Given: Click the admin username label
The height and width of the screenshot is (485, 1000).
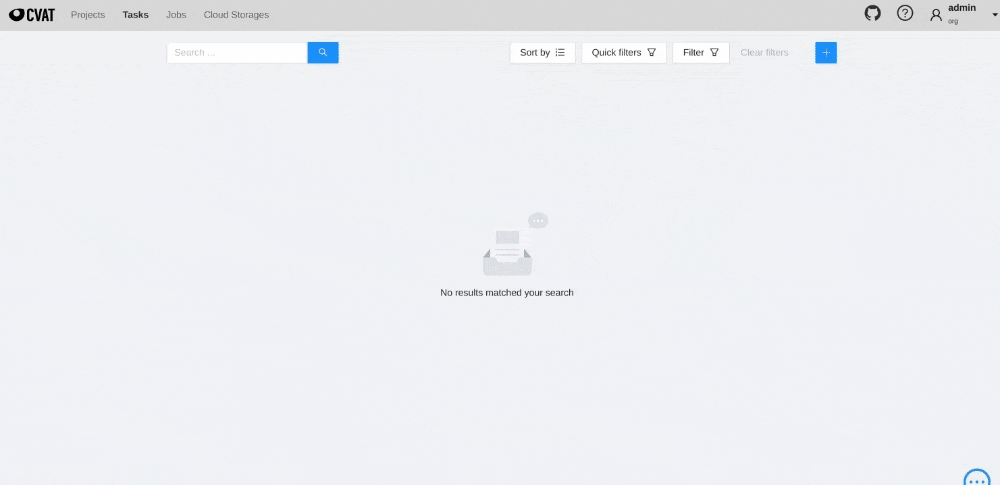Looking at the screenshot, I should [961, 8].
